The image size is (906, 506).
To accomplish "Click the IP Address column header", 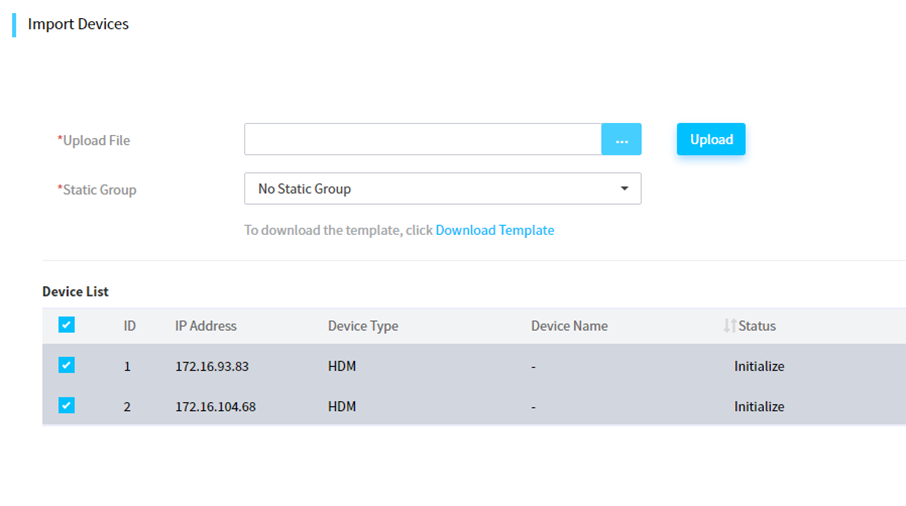I will [206, 326].
